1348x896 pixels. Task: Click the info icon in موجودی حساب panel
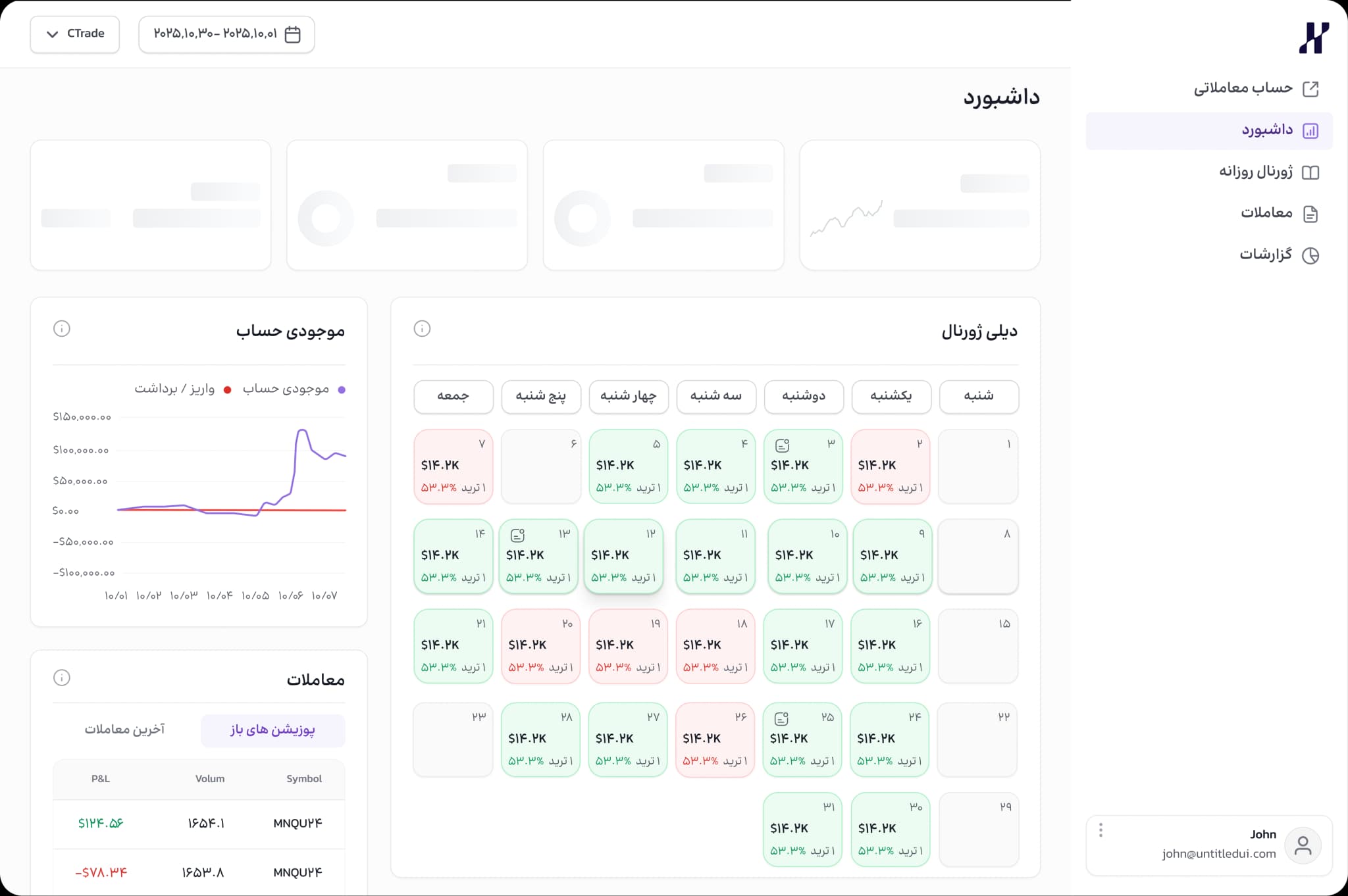click(x=62, y=328)
